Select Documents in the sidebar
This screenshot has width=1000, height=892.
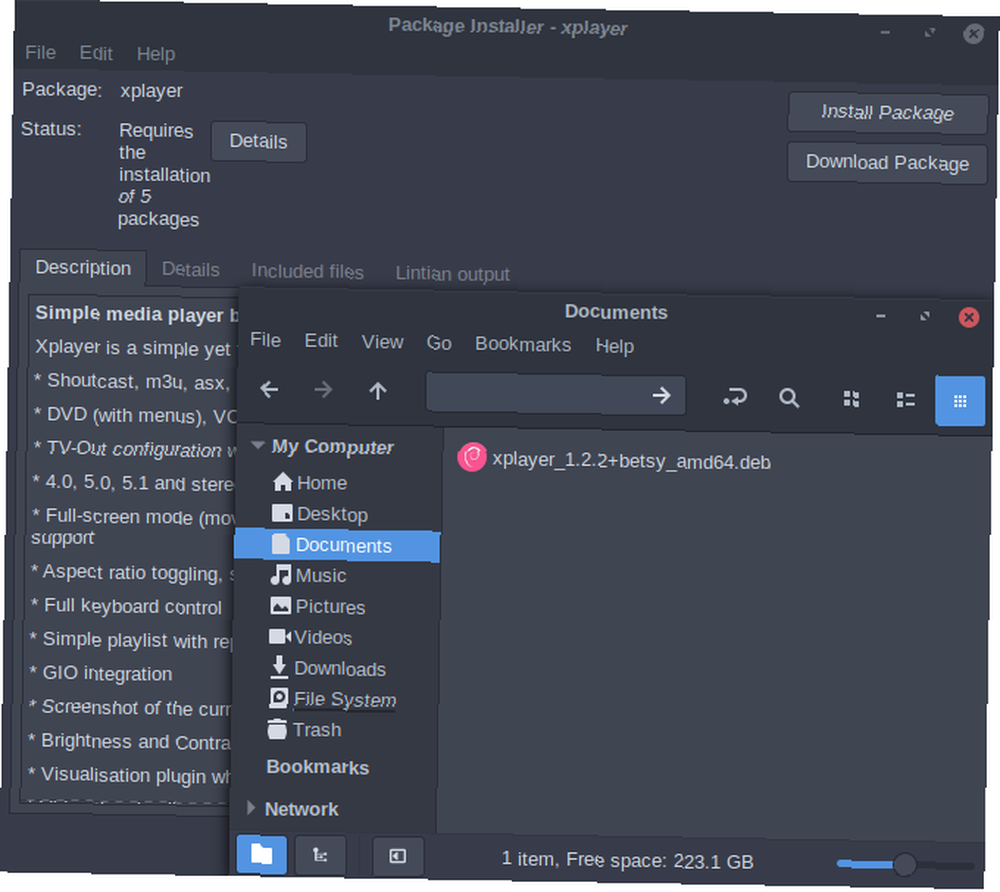click(x=337, y=545)
